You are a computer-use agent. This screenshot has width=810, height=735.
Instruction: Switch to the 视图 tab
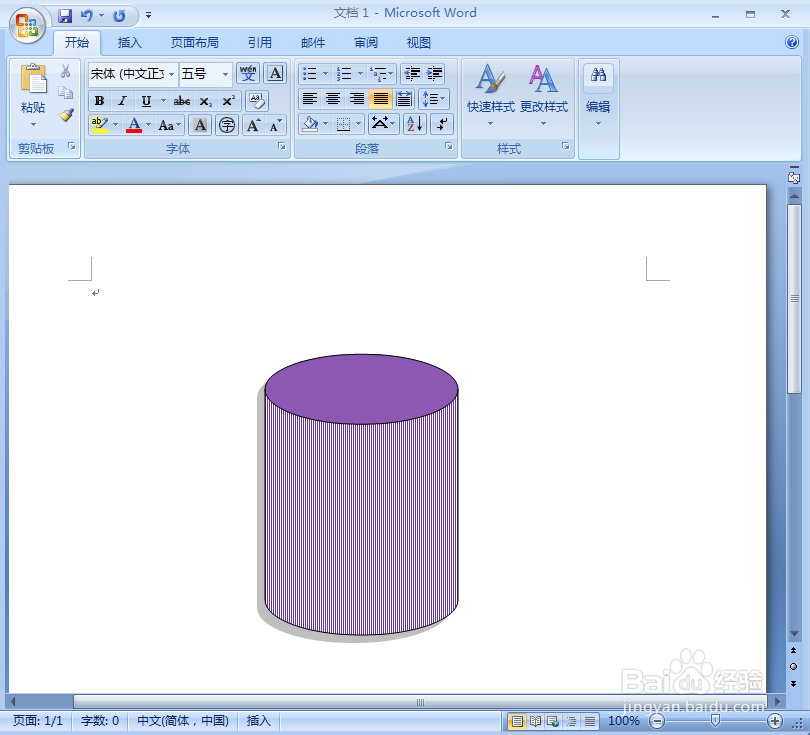point(418,42)
